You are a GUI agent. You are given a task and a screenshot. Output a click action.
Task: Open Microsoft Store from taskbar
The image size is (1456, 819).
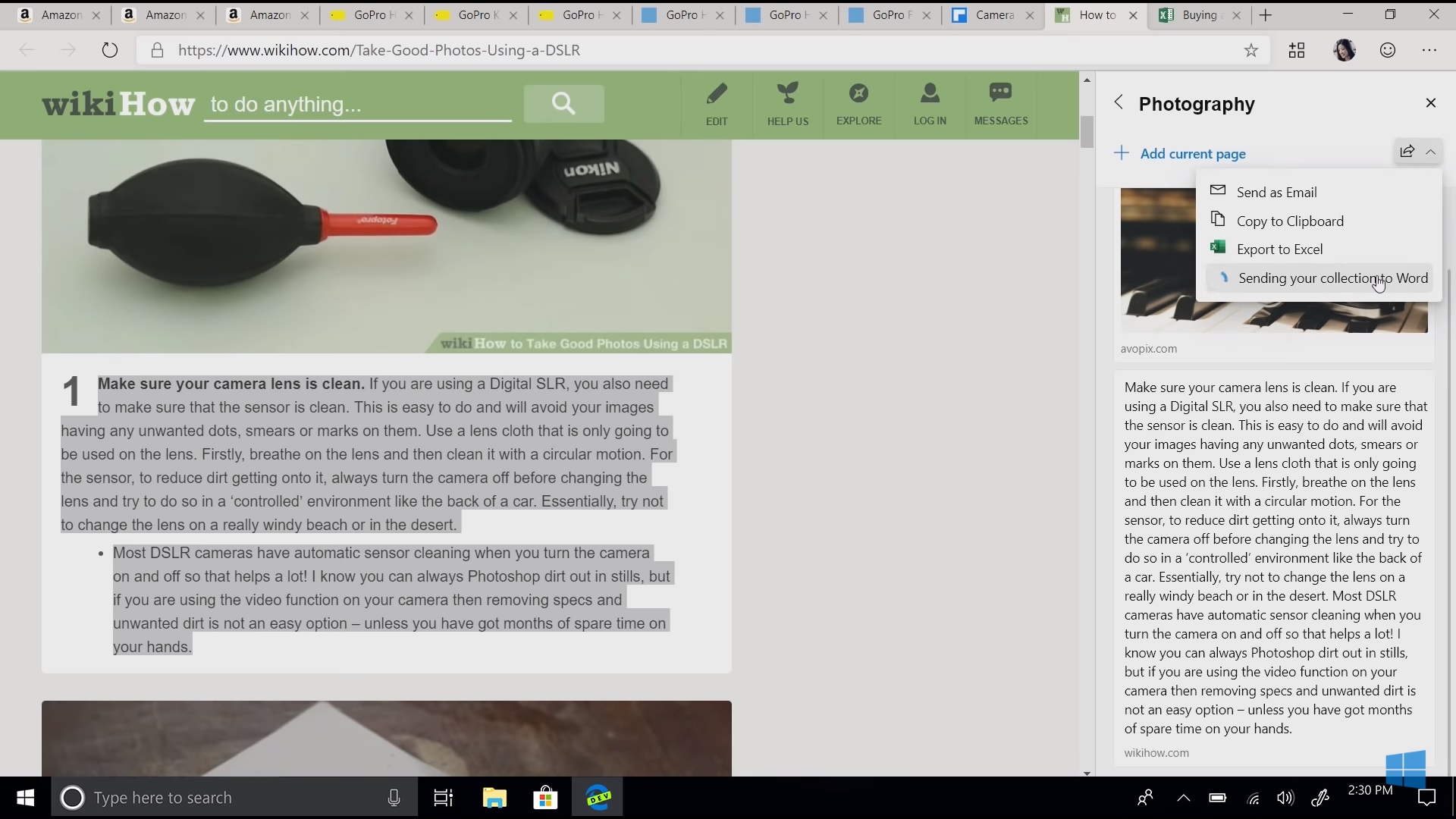tap(545, 798)
